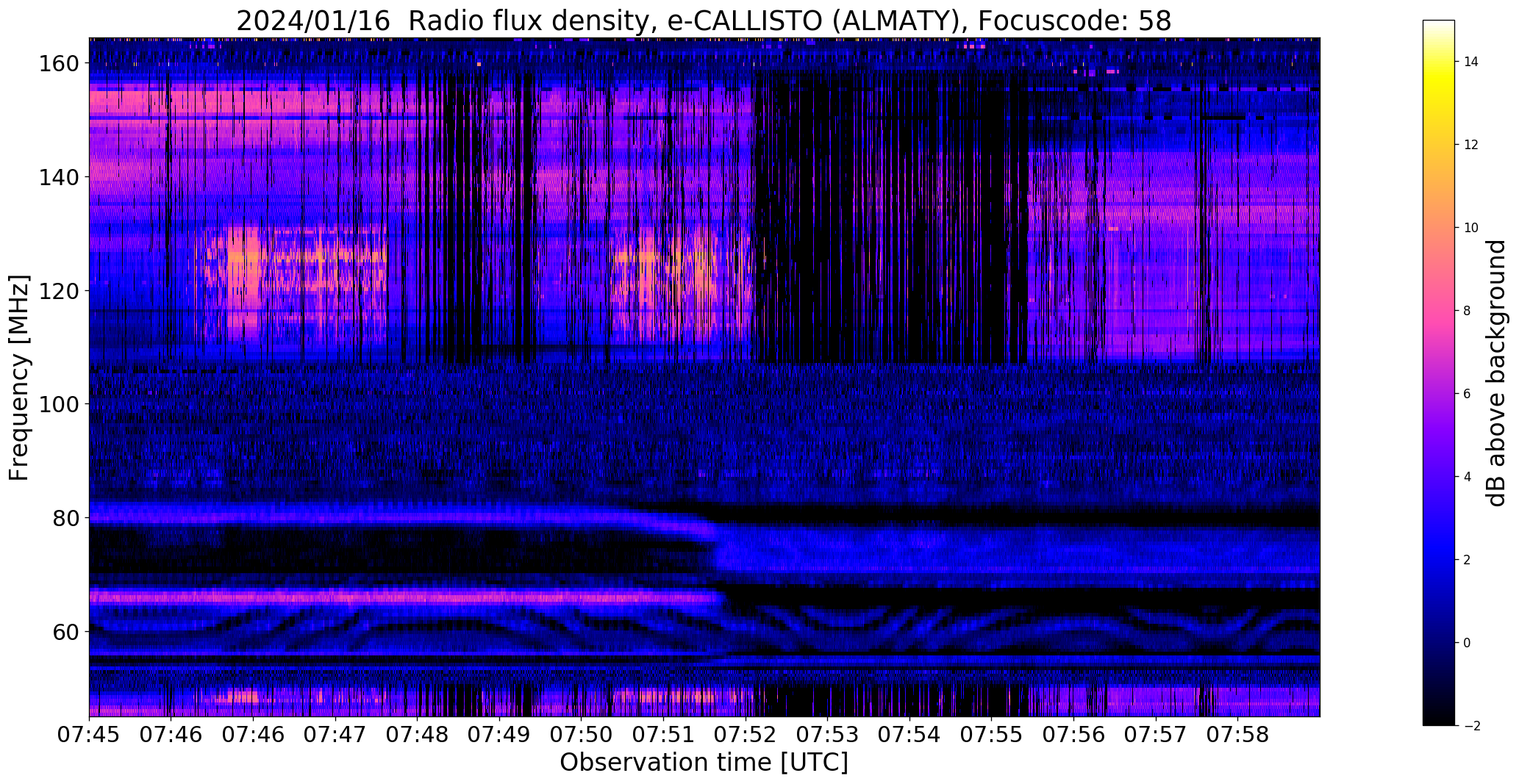Click the 07:52 time tick label
Image resolution: width=1519 pixels, height=784 pixels.
(x=746, y=734)
